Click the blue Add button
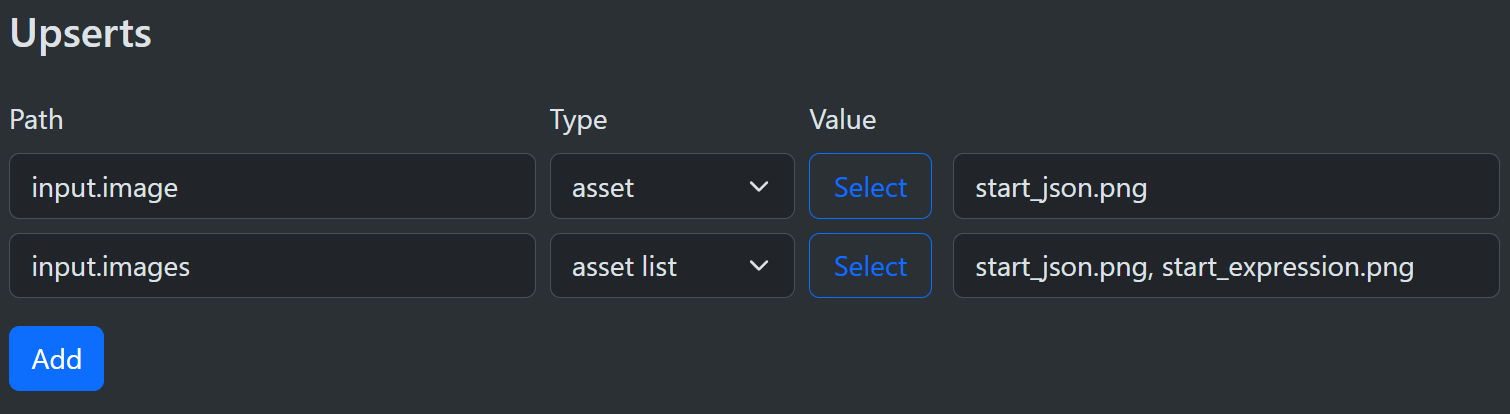Screen dimensions: 1510x414 pos(56,359)
